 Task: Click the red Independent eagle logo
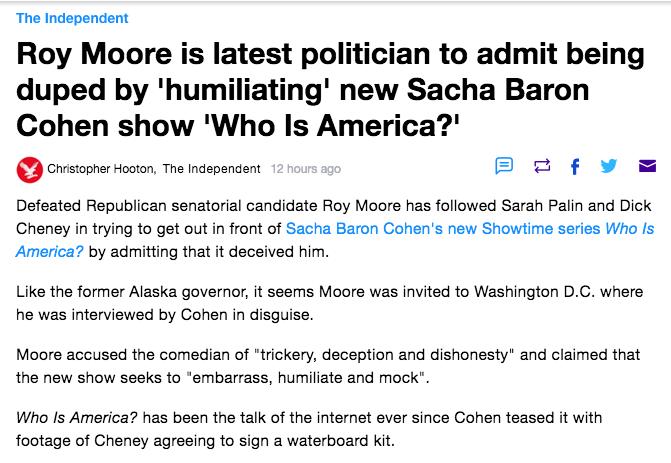pyautogui.click(x=30, y=169)
